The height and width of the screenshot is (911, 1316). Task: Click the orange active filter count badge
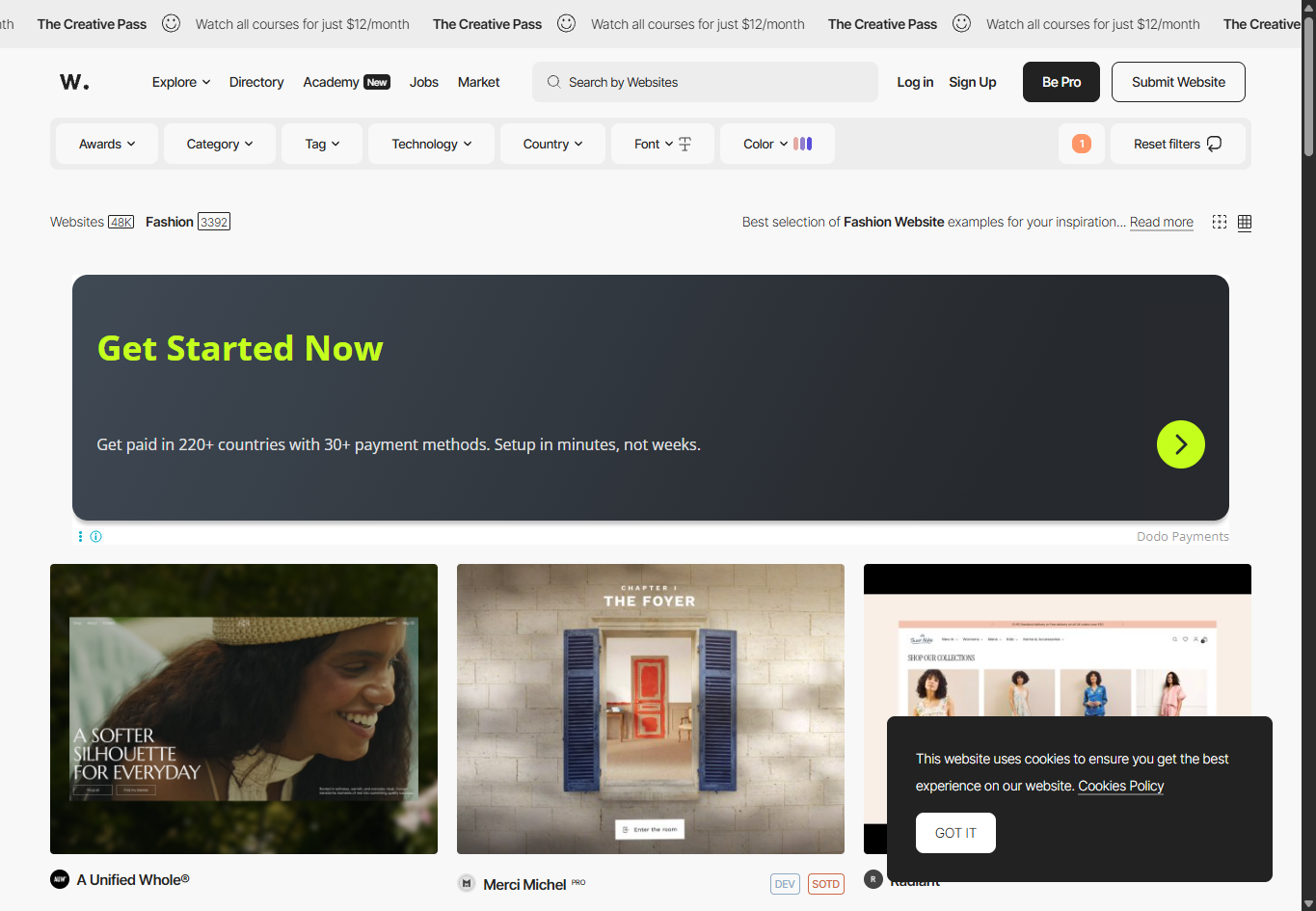(x=1082, y=144)
